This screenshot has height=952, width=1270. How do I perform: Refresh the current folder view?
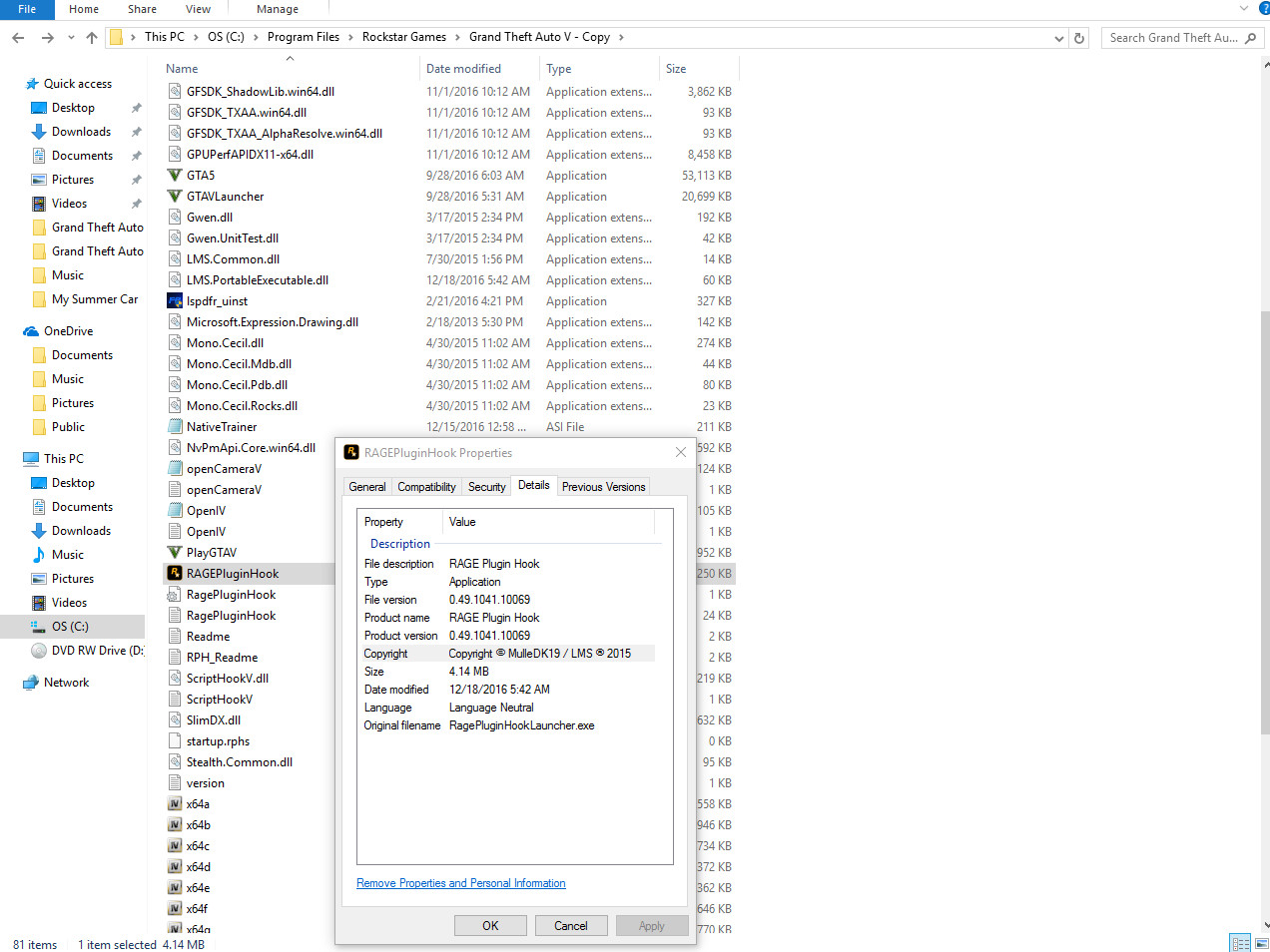(1078, 38)
